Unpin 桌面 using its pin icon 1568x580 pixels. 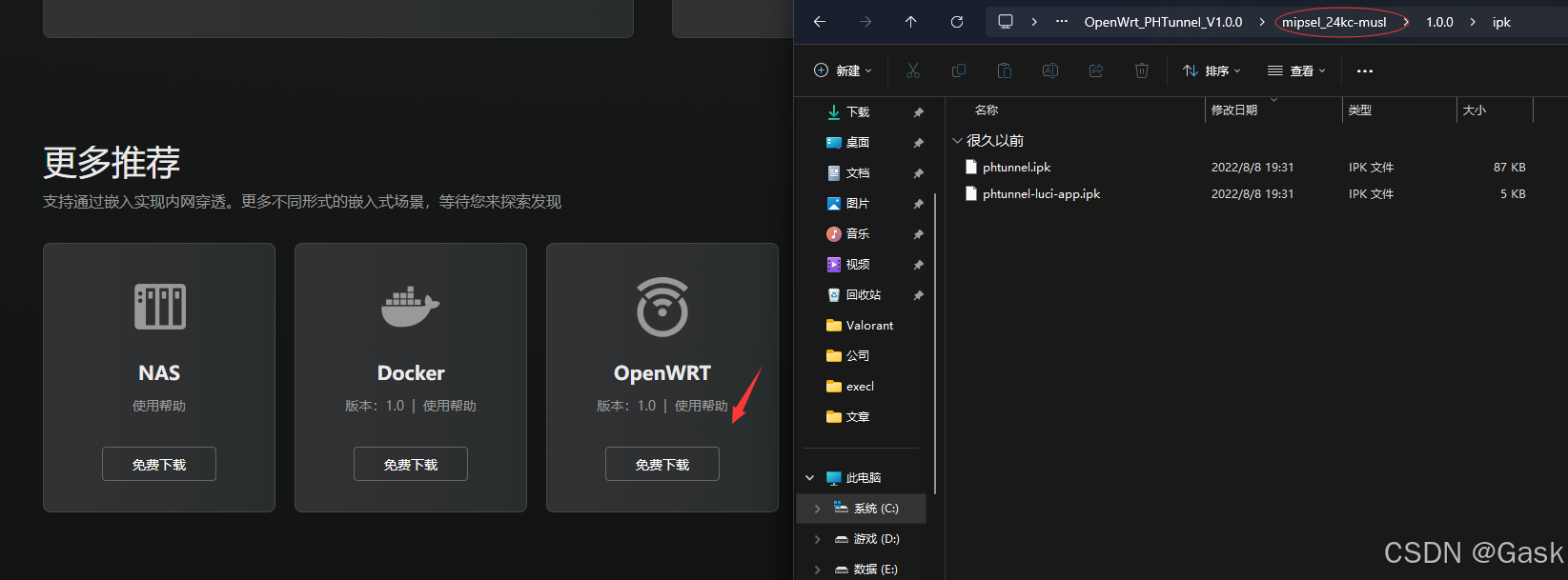pyautogui.click(x=919, y=143)
